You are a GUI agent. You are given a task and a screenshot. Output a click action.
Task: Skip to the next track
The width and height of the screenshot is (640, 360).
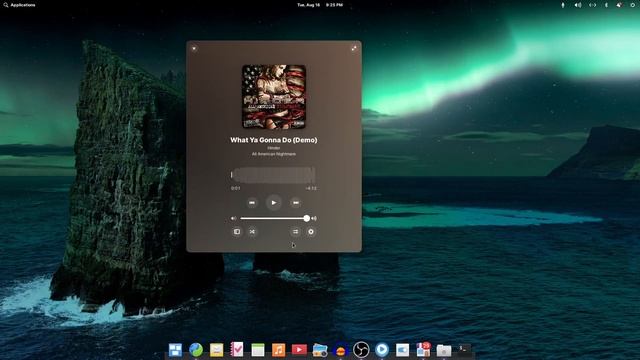click(296, 202)
